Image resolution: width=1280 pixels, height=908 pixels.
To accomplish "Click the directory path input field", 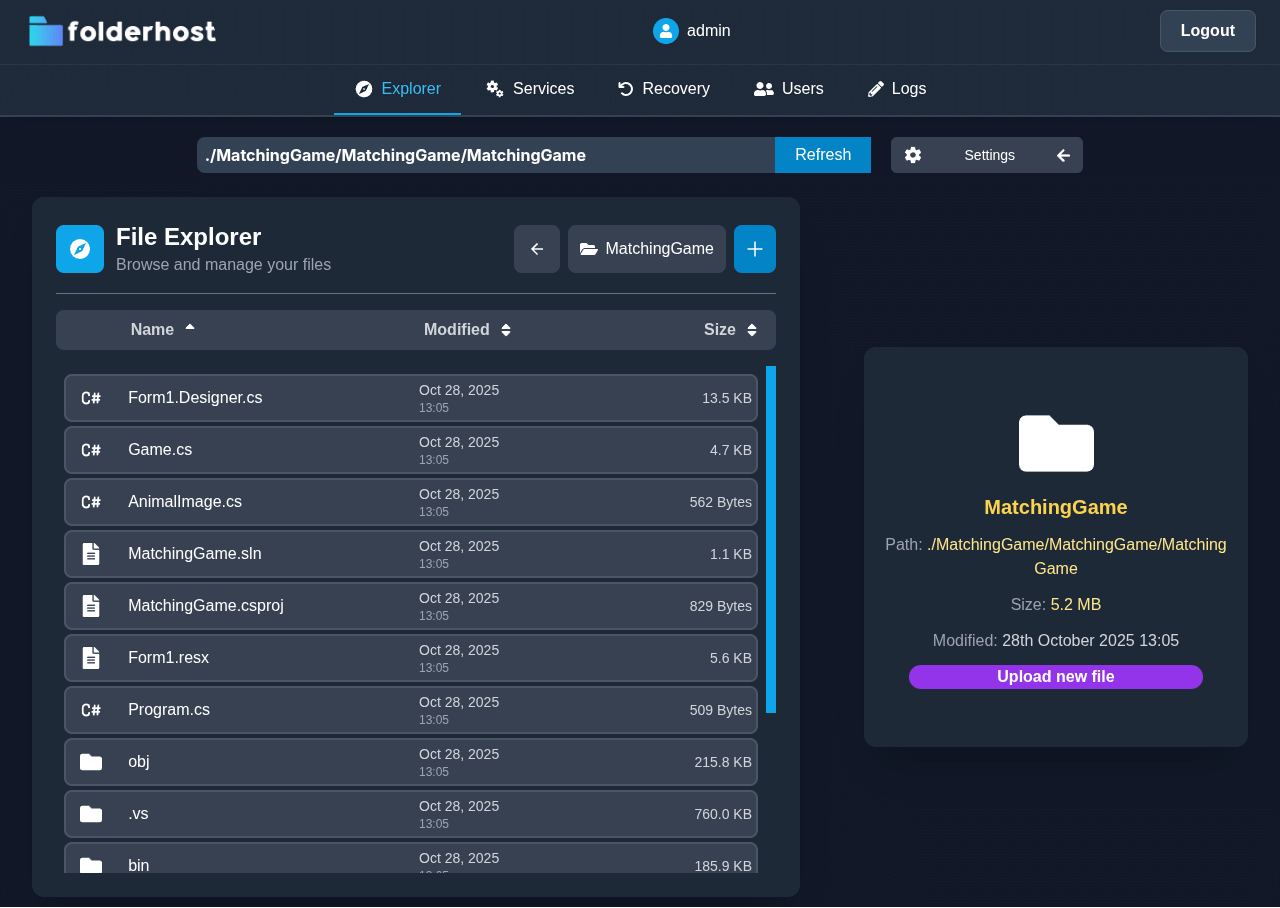I will pyautogui.click(x=485, y=155).
